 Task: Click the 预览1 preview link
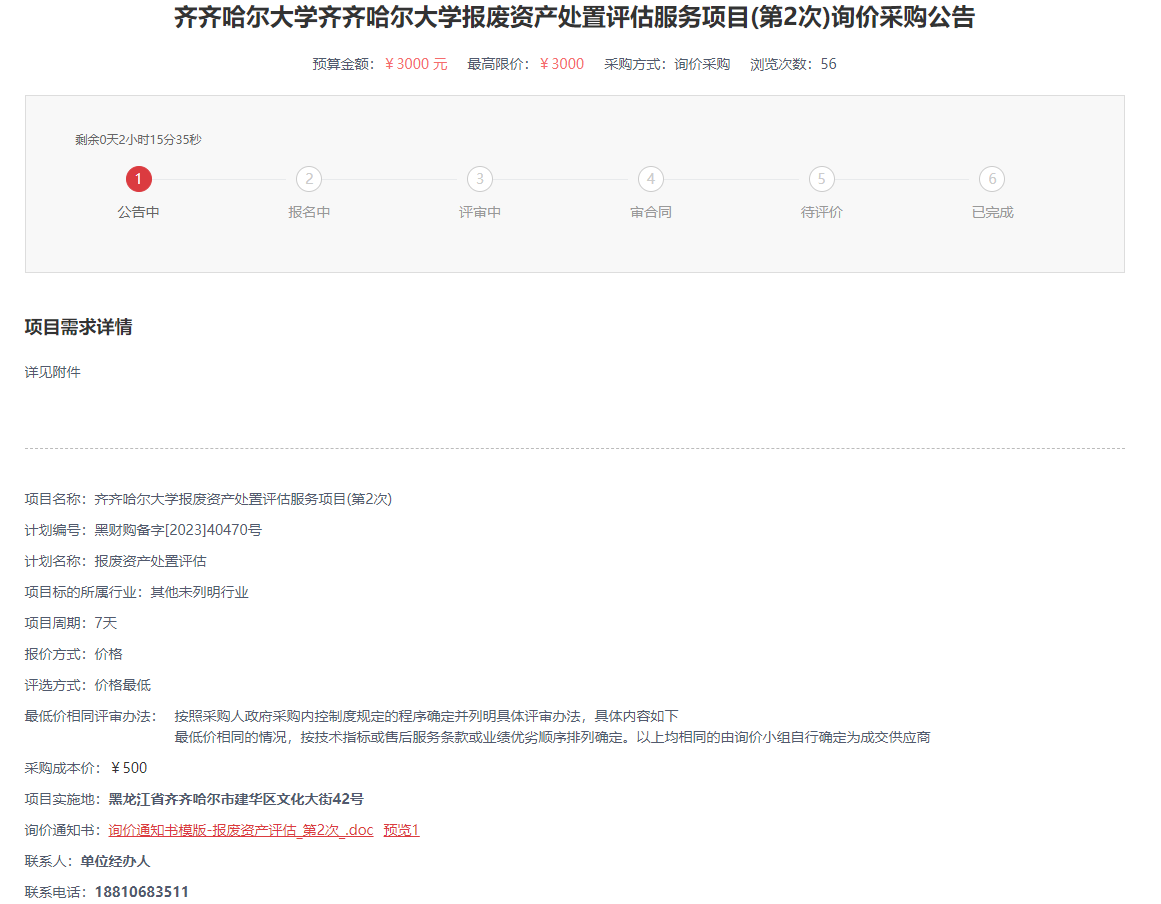pyautogui.click(x=401, y=830)
